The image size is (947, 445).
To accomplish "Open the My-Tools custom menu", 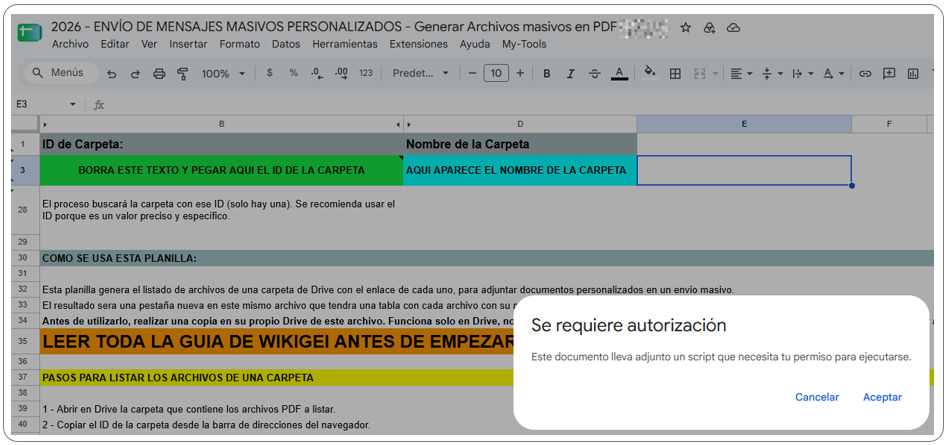I will [x=524, y=44].
